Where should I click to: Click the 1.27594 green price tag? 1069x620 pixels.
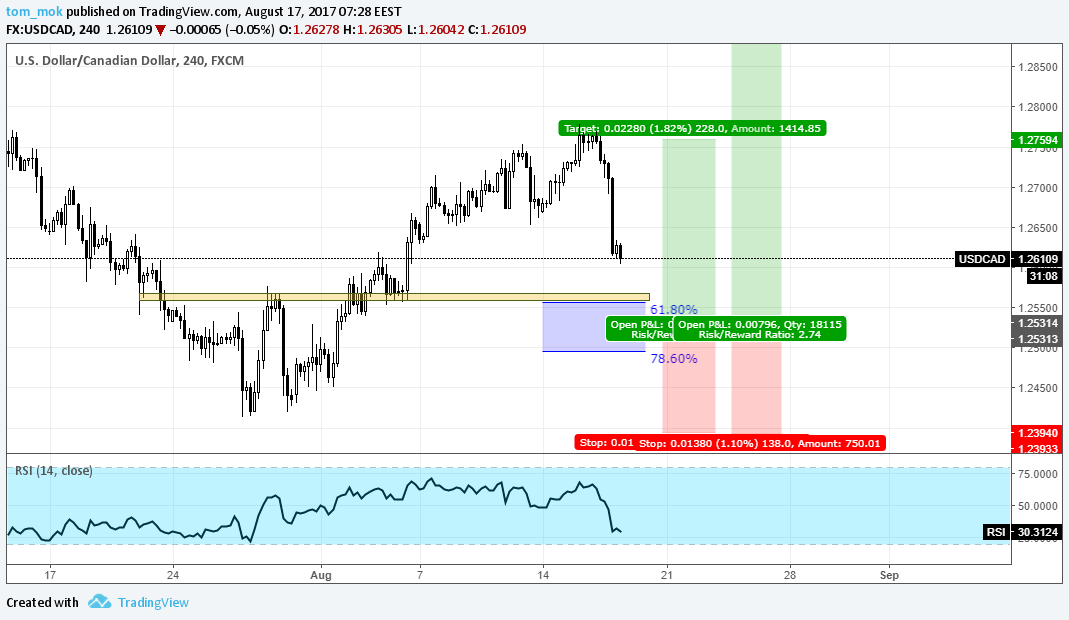click(x=1038, y=140)
